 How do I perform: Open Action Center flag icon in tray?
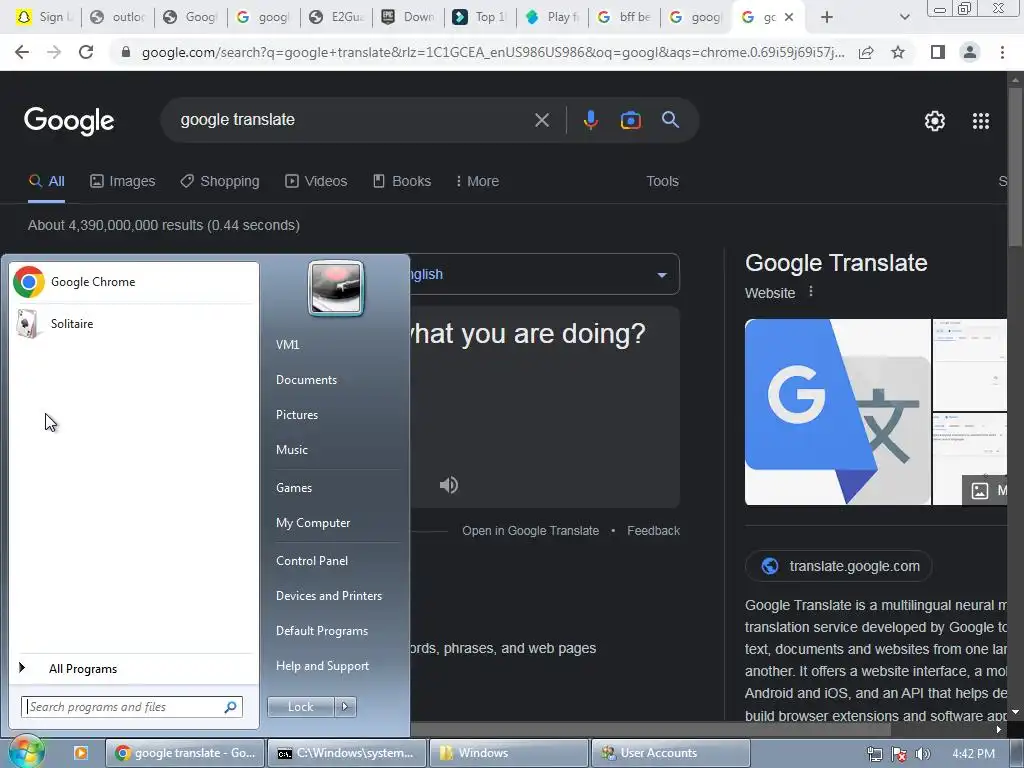point(899,754)
